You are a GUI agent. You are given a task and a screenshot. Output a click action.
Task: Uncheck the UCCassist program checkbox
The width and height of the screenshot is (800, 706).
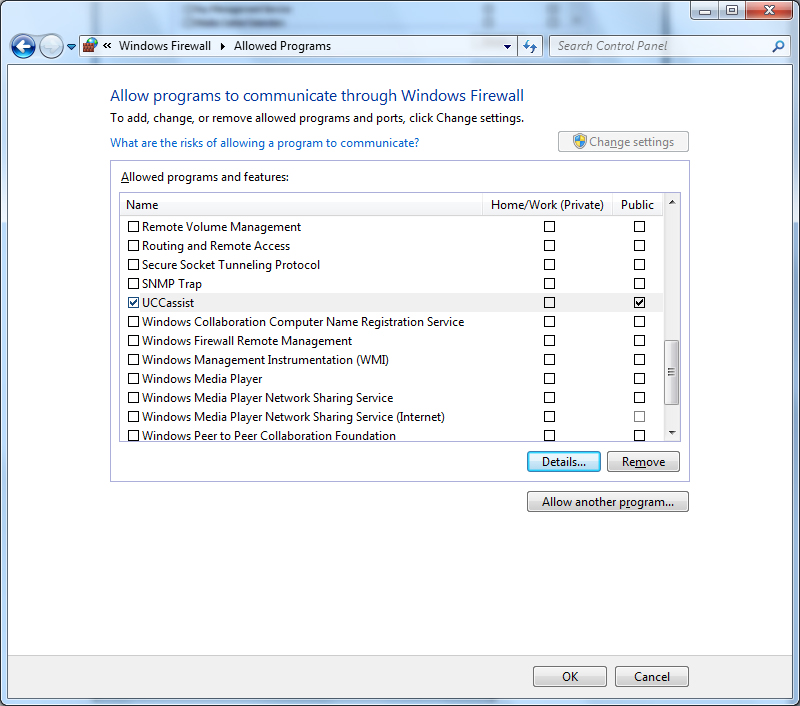[134, 303]
